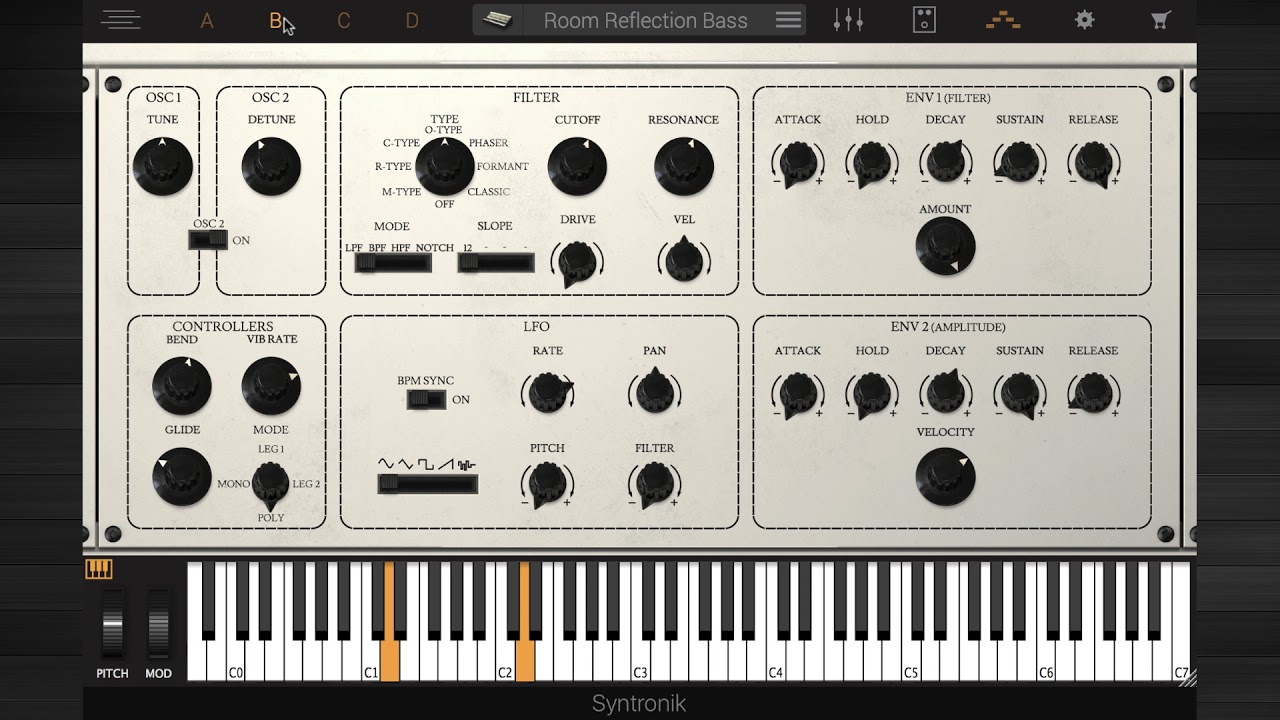Click the controllers BEND knob
Screen dimensions: 1280x720
tap(182, 386)
